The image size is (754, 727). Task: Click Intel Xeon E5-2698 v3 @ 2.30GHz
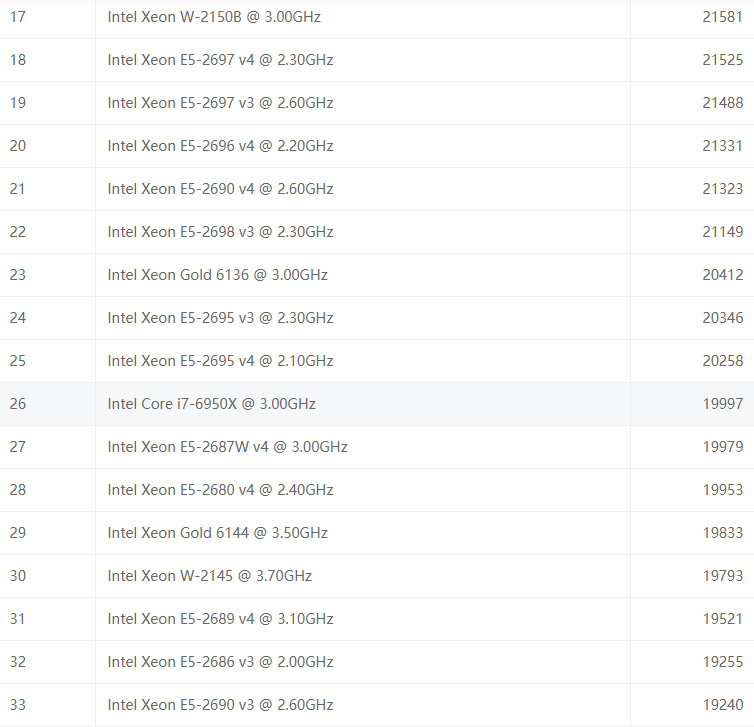point(220,232)
